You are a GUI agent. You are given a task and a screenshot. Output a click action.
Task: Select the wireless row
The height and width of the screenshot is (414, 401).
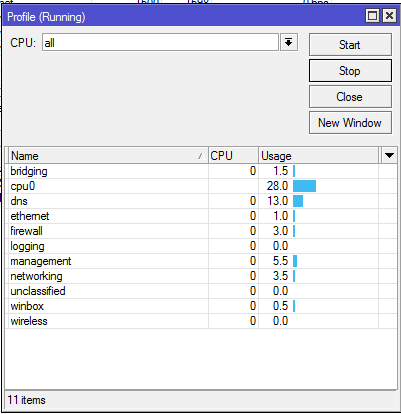click(x=201, y=321)
